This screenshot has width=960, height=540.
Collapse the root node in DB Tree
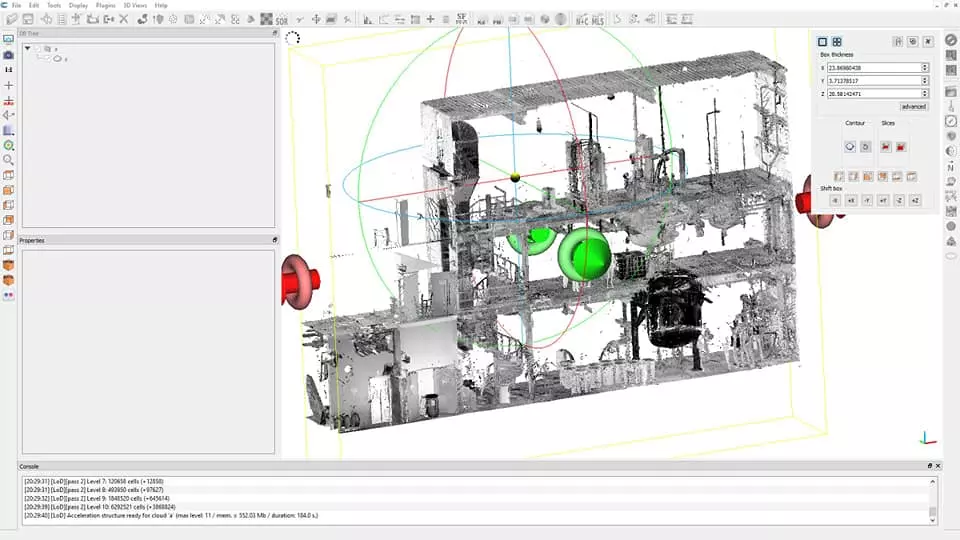point(28,48)
